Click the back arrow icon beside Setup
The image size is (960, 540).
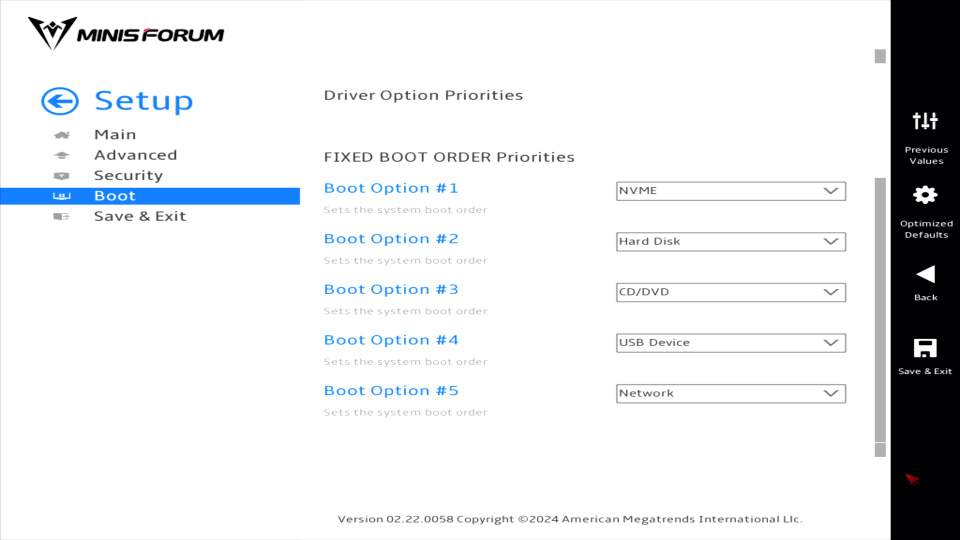click(x=60, y=101)
